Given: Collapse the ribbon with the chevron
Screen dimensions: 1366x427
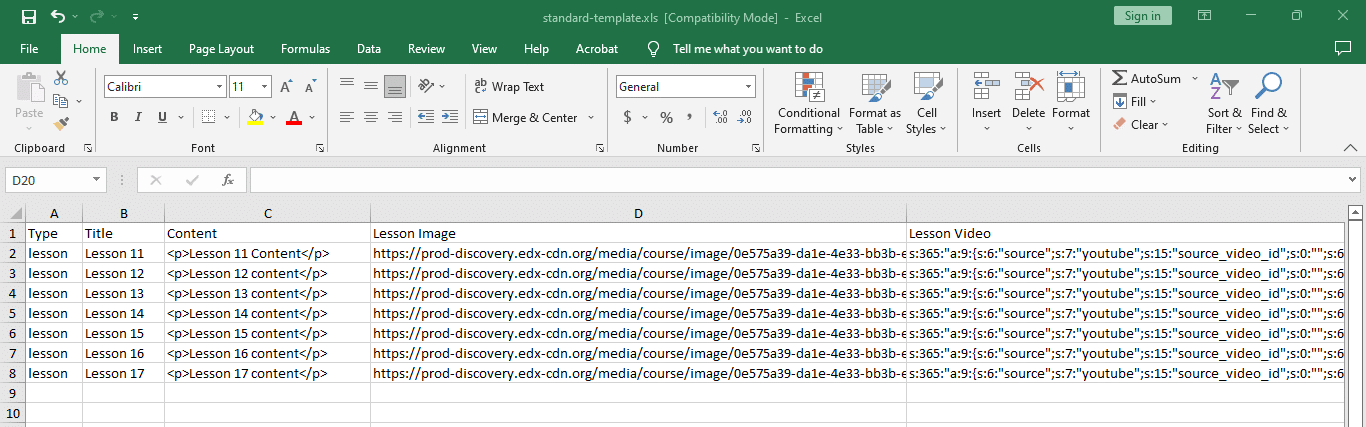Looking at the screenshot, I should coord(1350,148).
